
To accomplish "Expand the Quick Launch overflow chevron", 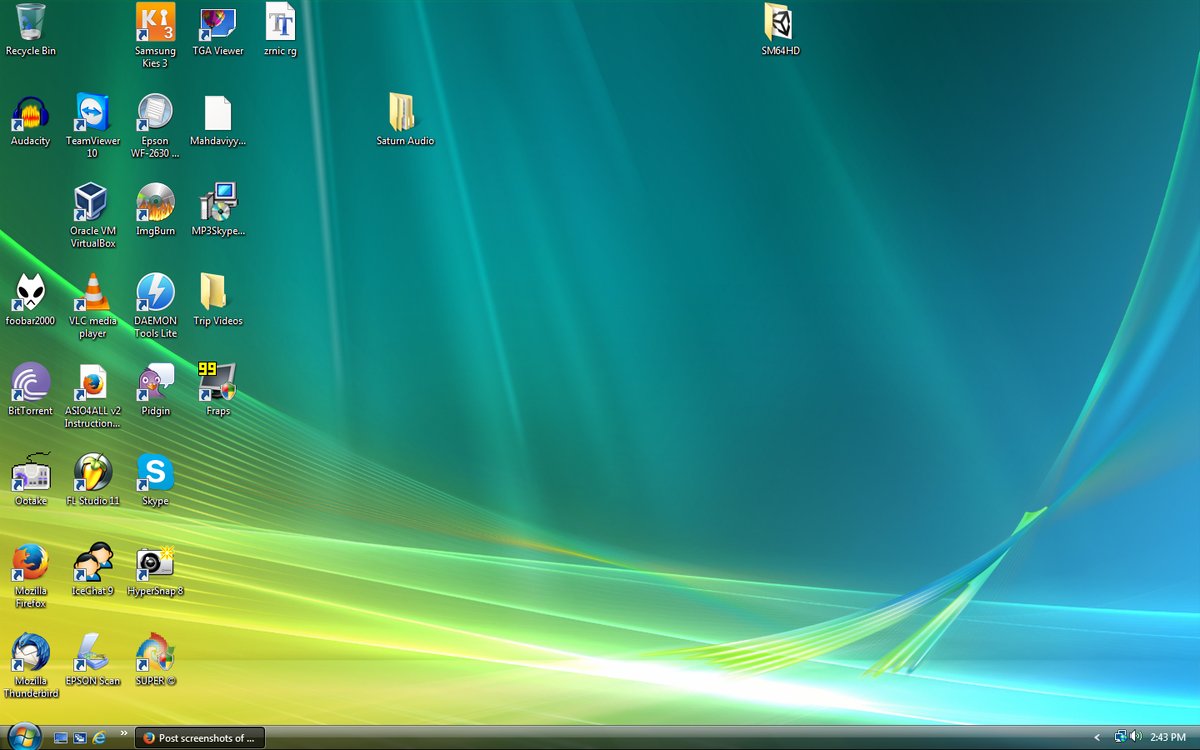I will point(125,733).
